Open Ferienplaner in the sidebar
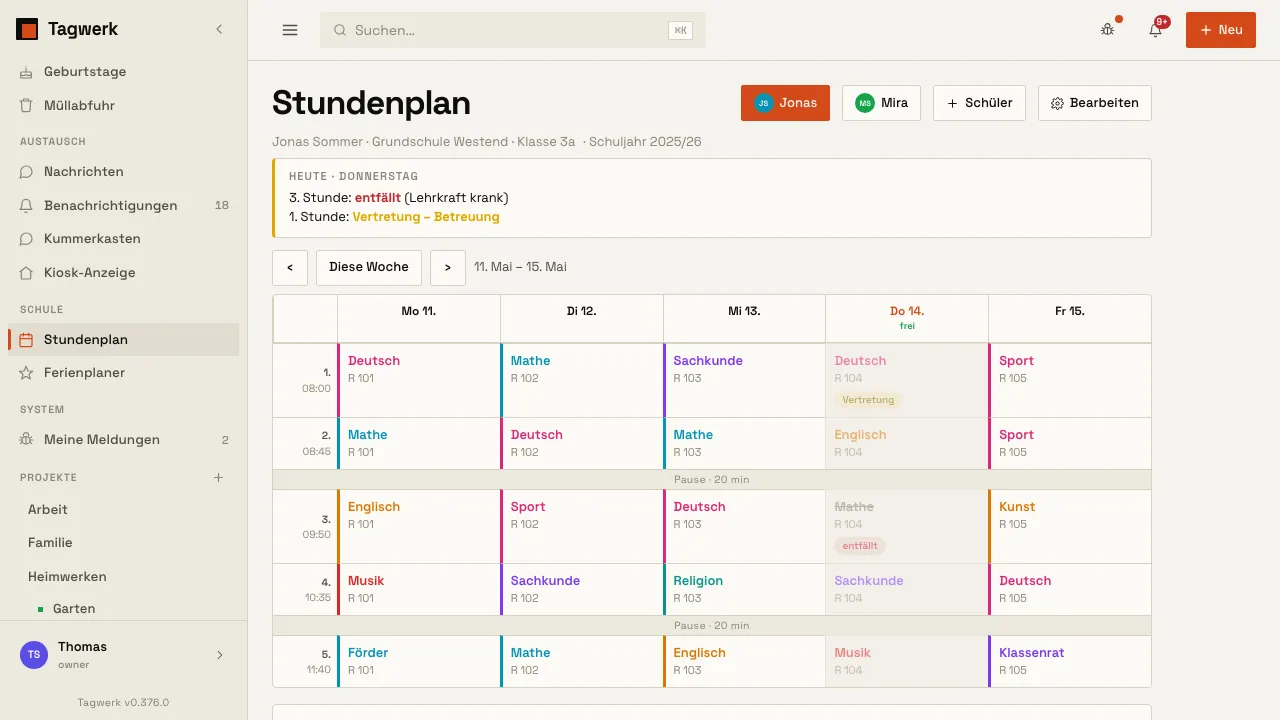 tap(124, 373)
